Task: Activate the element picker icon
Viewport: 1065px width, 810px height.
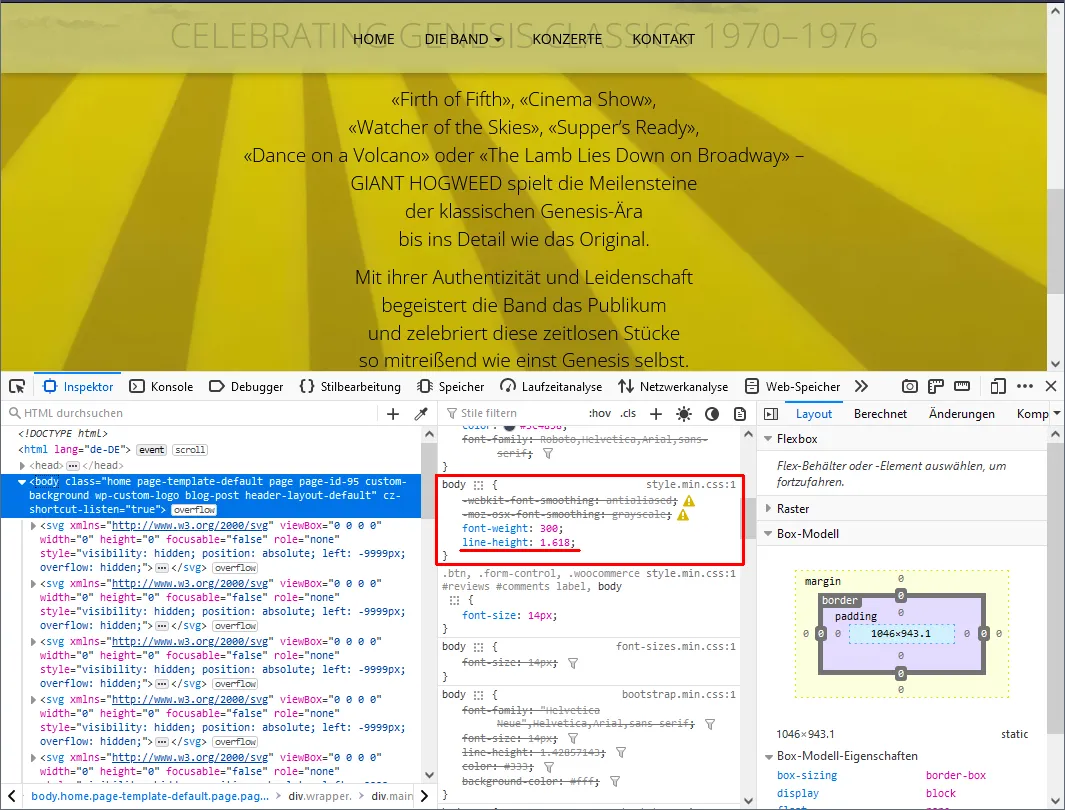Action: pos(17,386)
